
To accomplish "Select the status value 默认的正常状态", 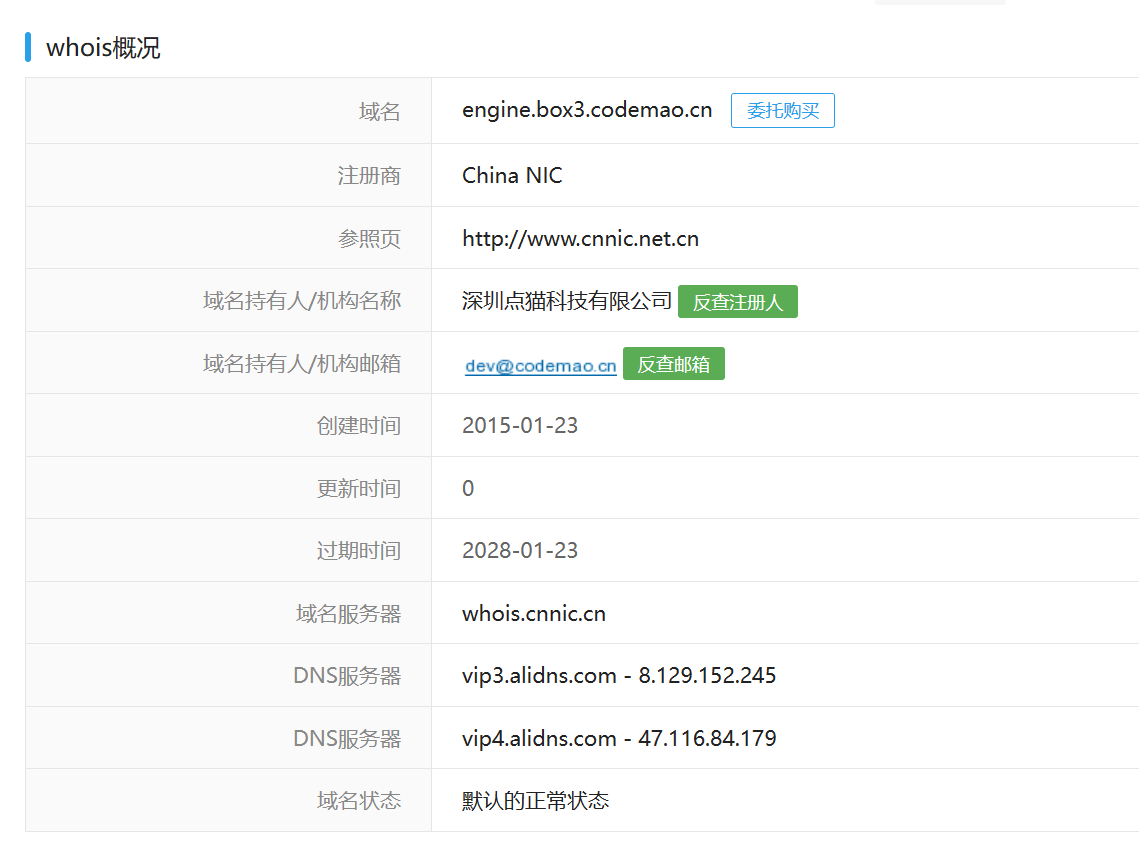I will pos(535,801).
